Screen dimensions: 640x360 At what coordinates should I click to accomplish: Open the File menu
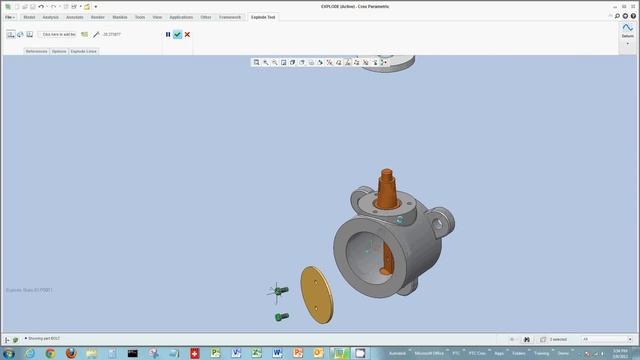(10, 17)
